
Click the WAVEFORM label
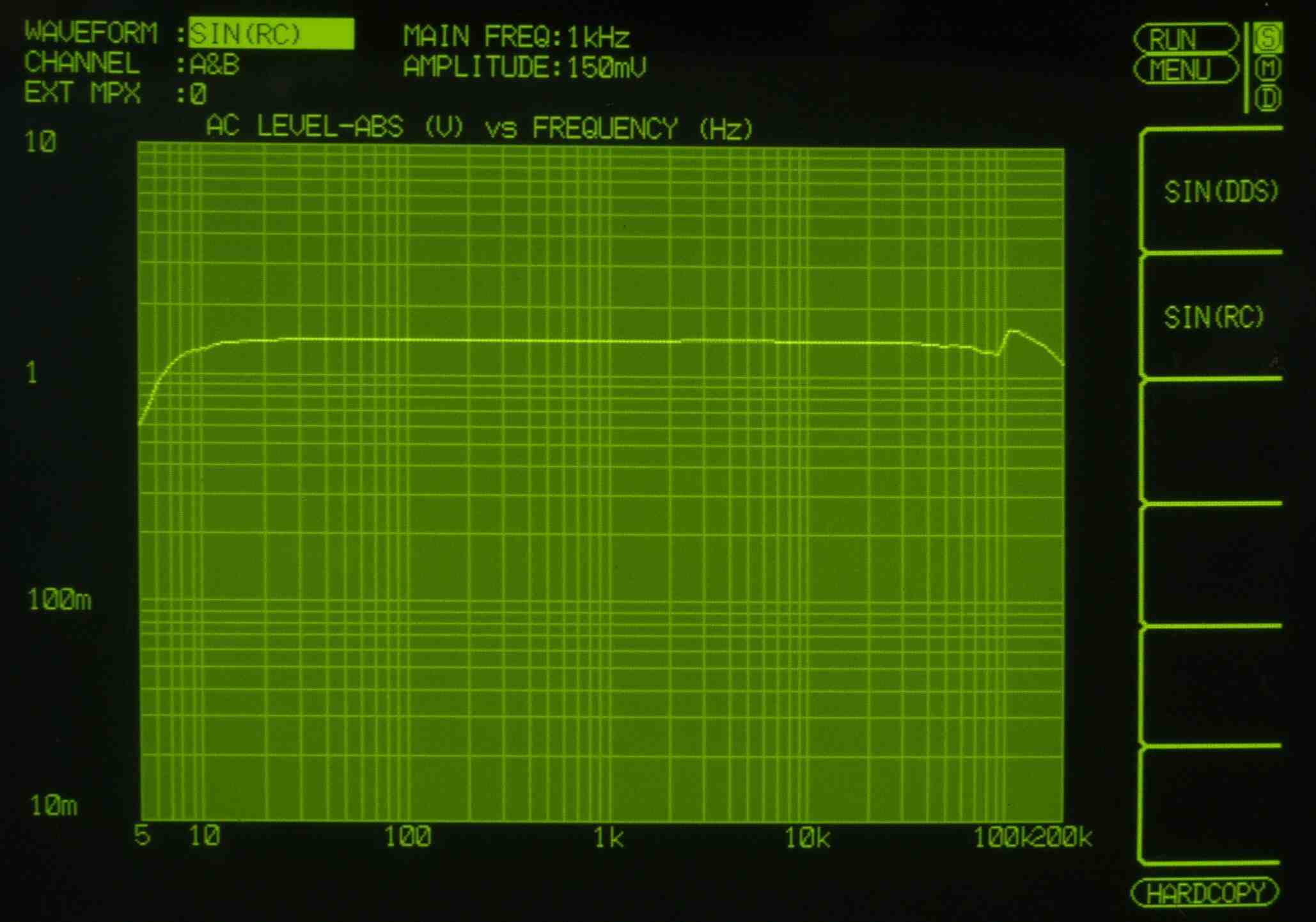coord(91,33)
